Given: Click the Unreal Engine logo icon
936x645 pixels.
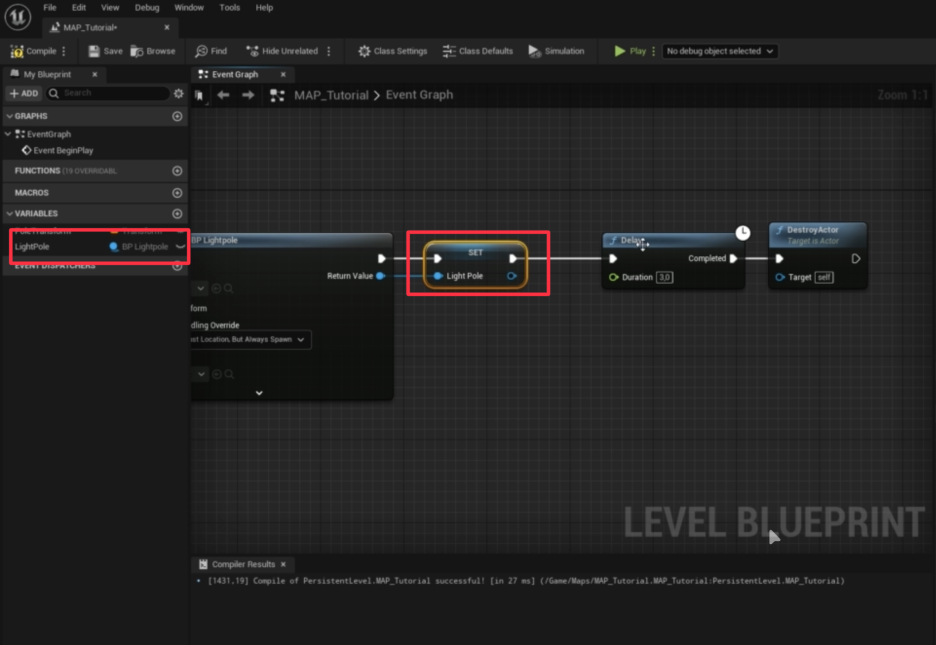Looking at the screenshot, I should click(17, 17).
